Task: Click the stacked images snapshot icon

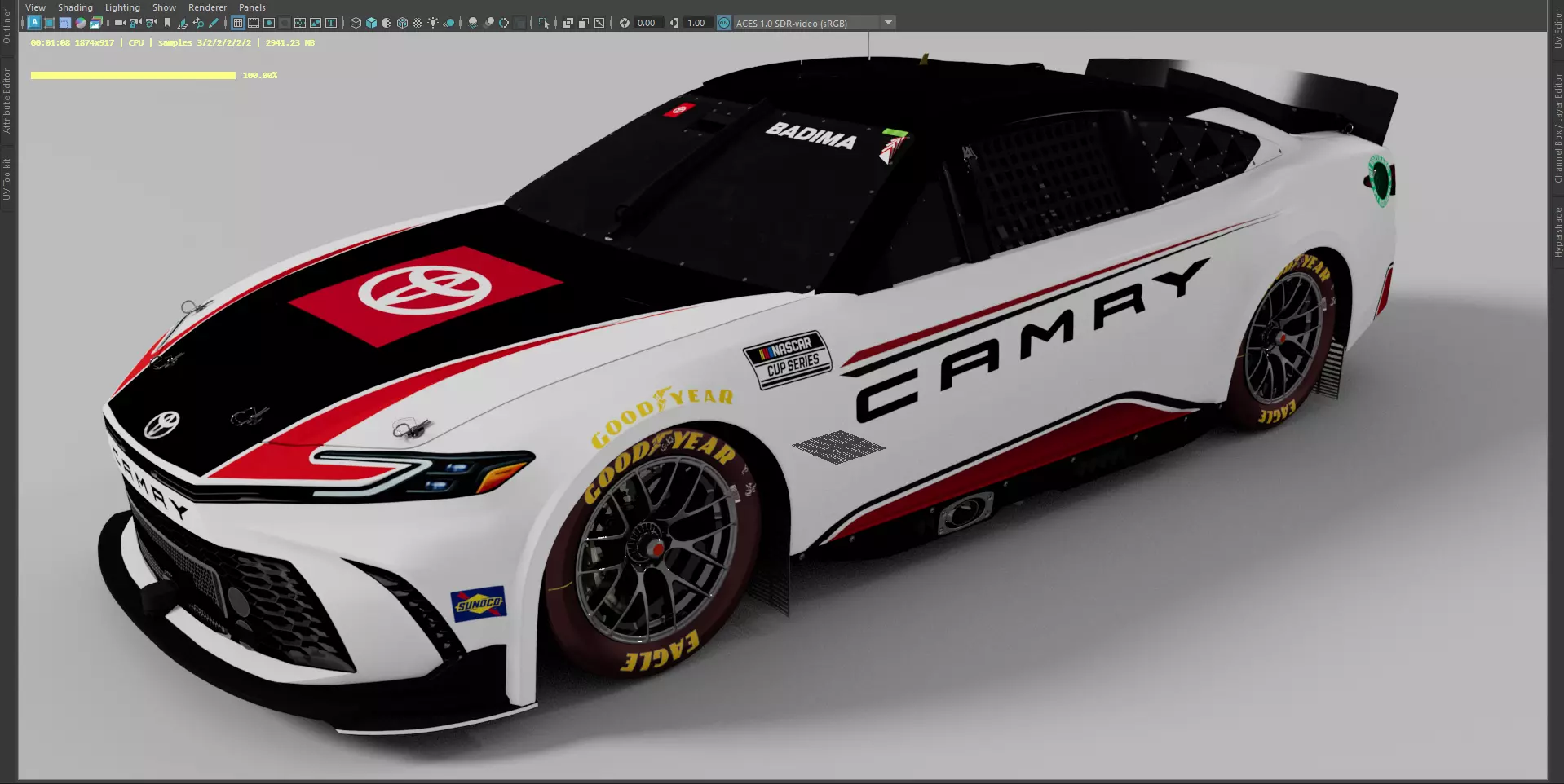Action: [x=96, y=23]
